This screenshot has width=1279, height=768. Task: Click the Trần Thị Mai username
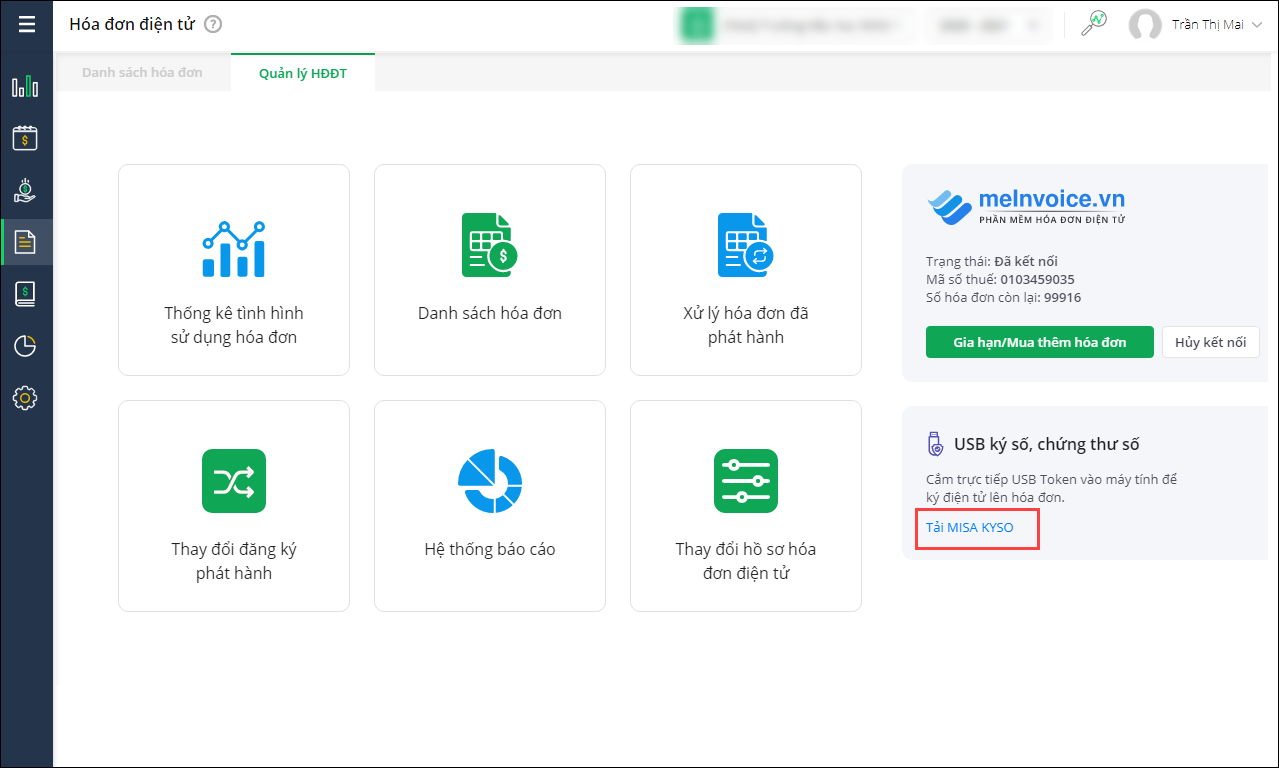coord(1206,25)
